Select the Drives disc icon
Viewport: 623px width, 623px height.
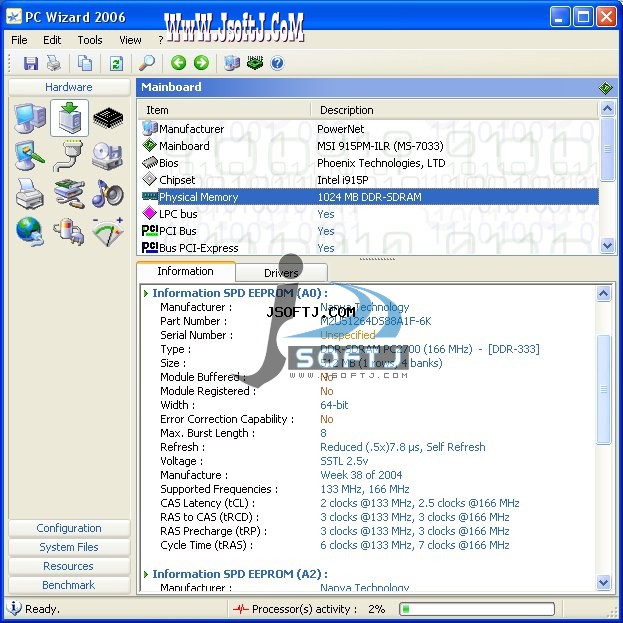click(107, 156)
